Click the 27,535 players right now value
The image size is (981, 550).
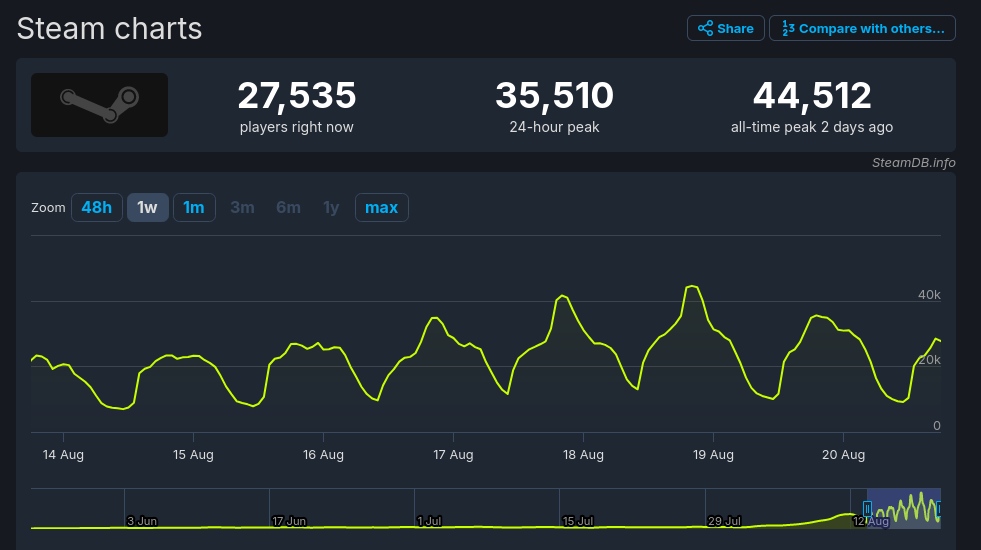click(x=297, y=95)
